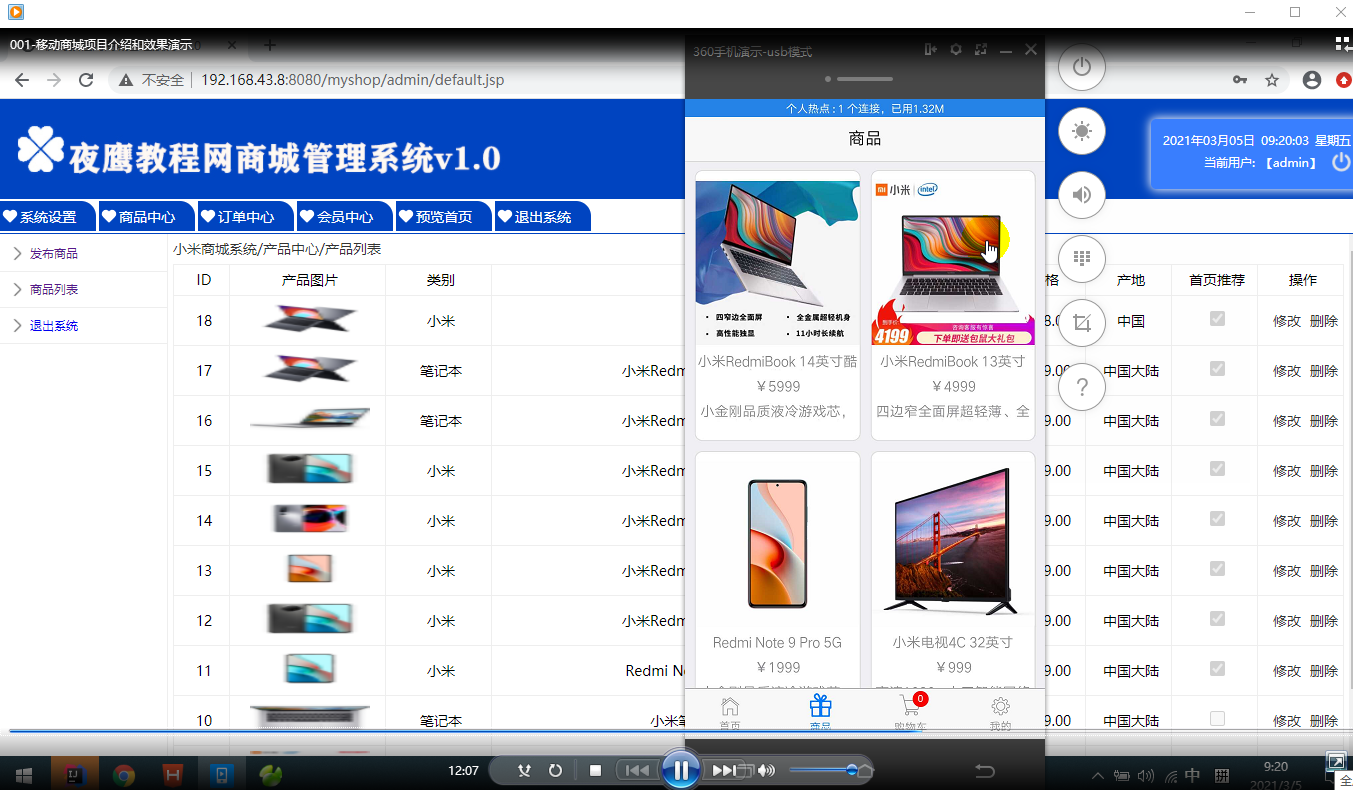This screenshot has width=1353, height=790.
Task: Uncheck homepage recommend for product ID 14
Action: (x=1217, y=519)
